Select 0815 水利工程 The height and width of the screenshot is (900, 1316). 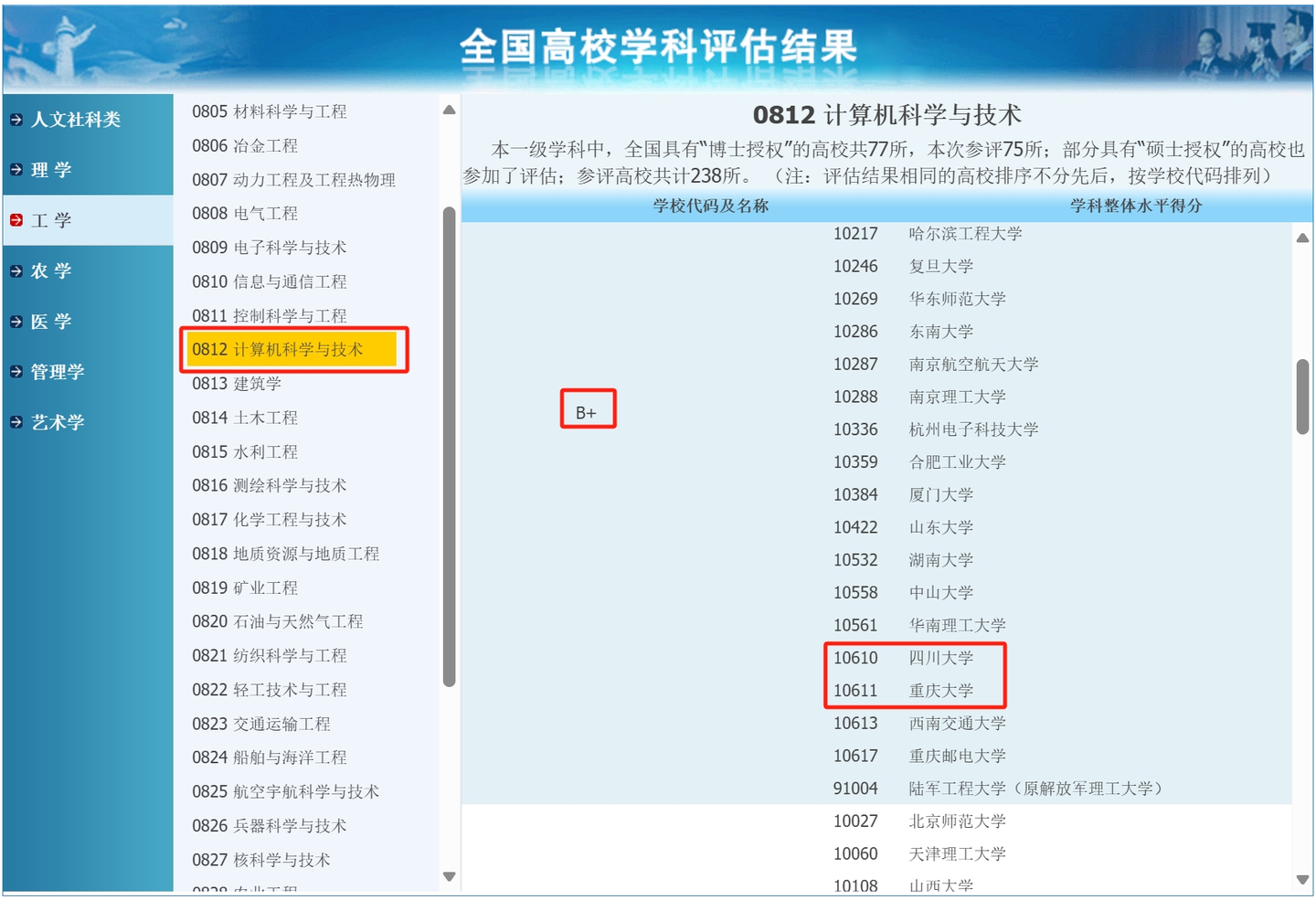[x=245, y=452]
